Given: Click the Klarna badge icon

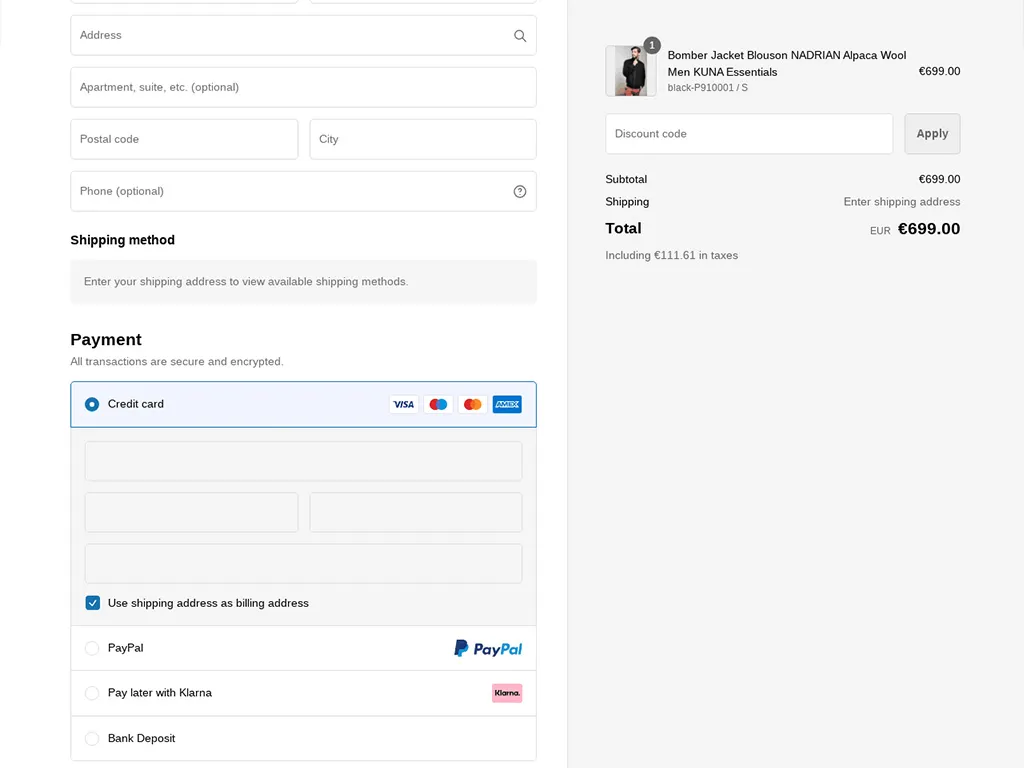Looking at the screenshot, I should [507, 693].
